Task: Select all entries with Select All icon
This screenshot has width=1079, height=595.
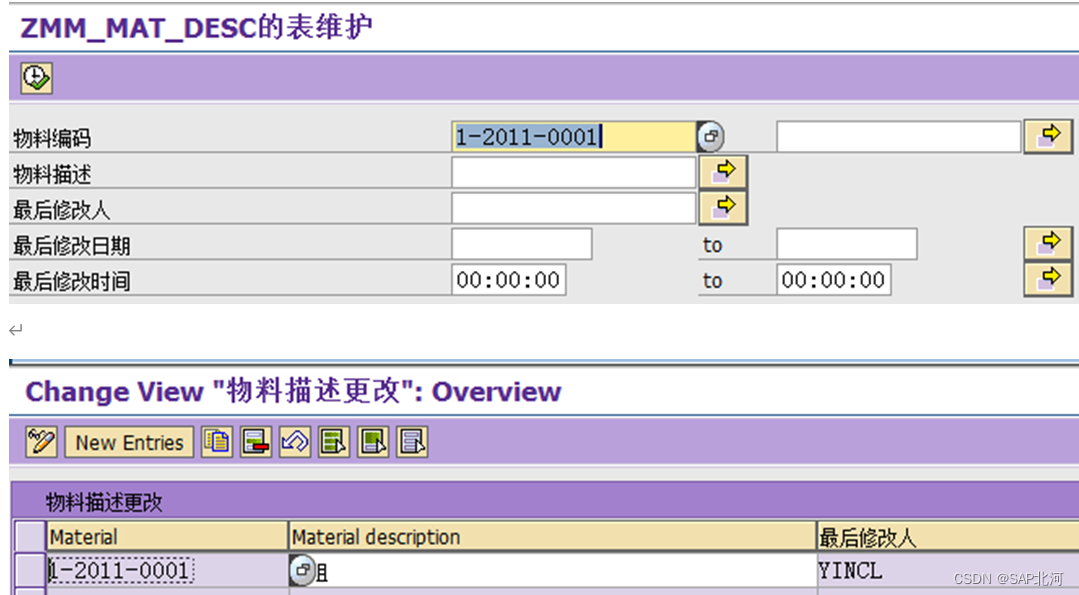Action: [x=333, y=442]
